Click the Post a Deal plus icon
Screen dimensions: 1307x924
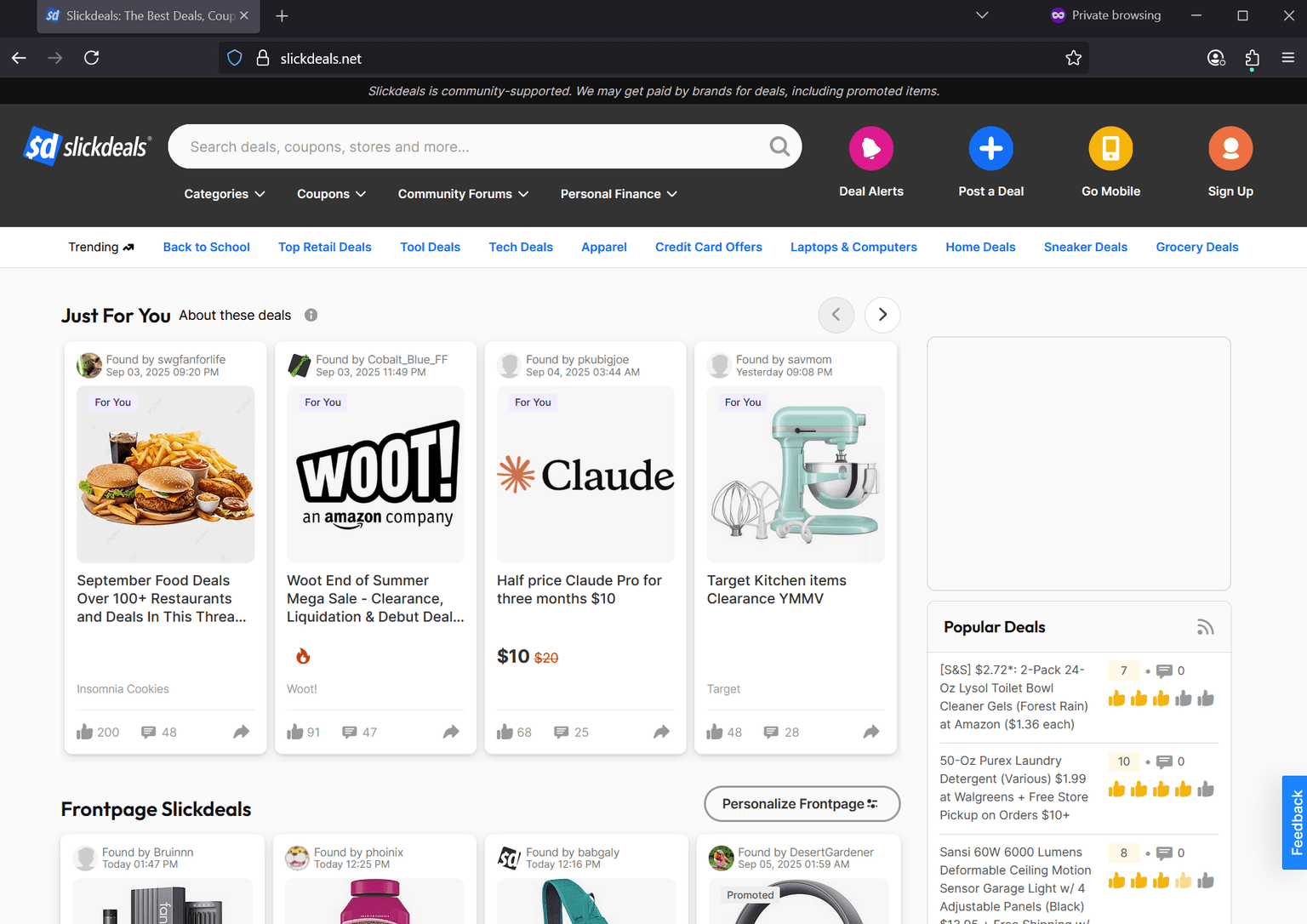click(990, 148)
